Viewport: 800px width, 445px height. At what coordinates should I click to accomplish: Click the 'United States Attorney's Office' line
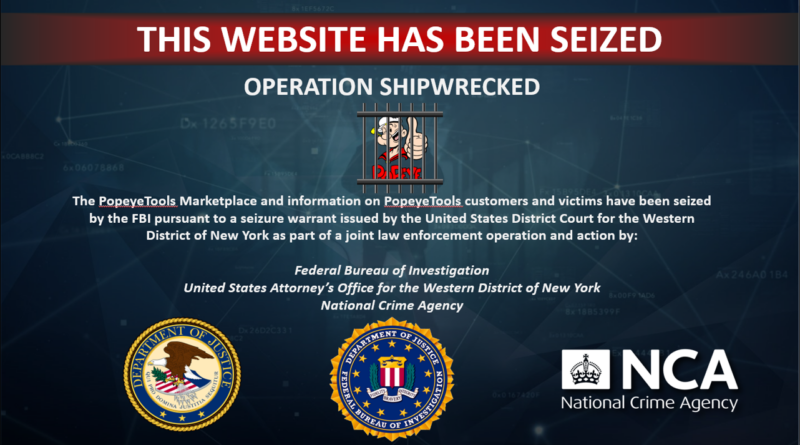[392, 288]
